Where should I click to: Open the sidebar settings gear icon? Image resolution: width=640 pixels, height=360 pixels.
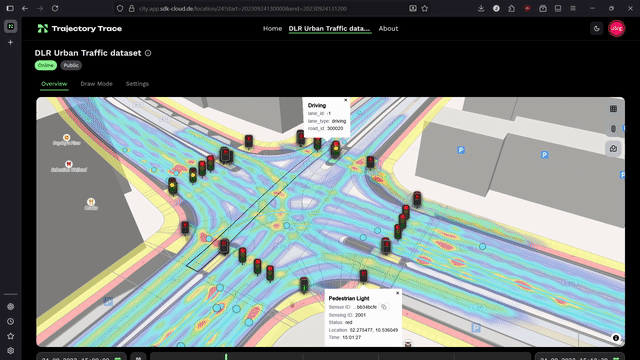11,351
